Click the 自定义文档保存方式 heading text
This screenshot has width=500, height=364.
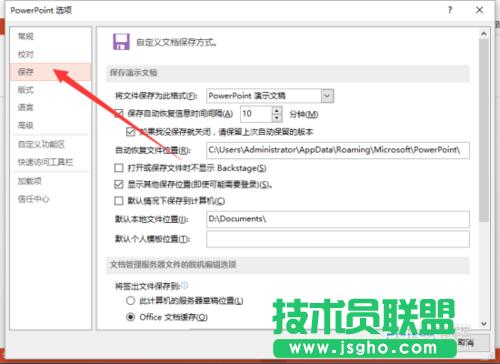[177, 43]
